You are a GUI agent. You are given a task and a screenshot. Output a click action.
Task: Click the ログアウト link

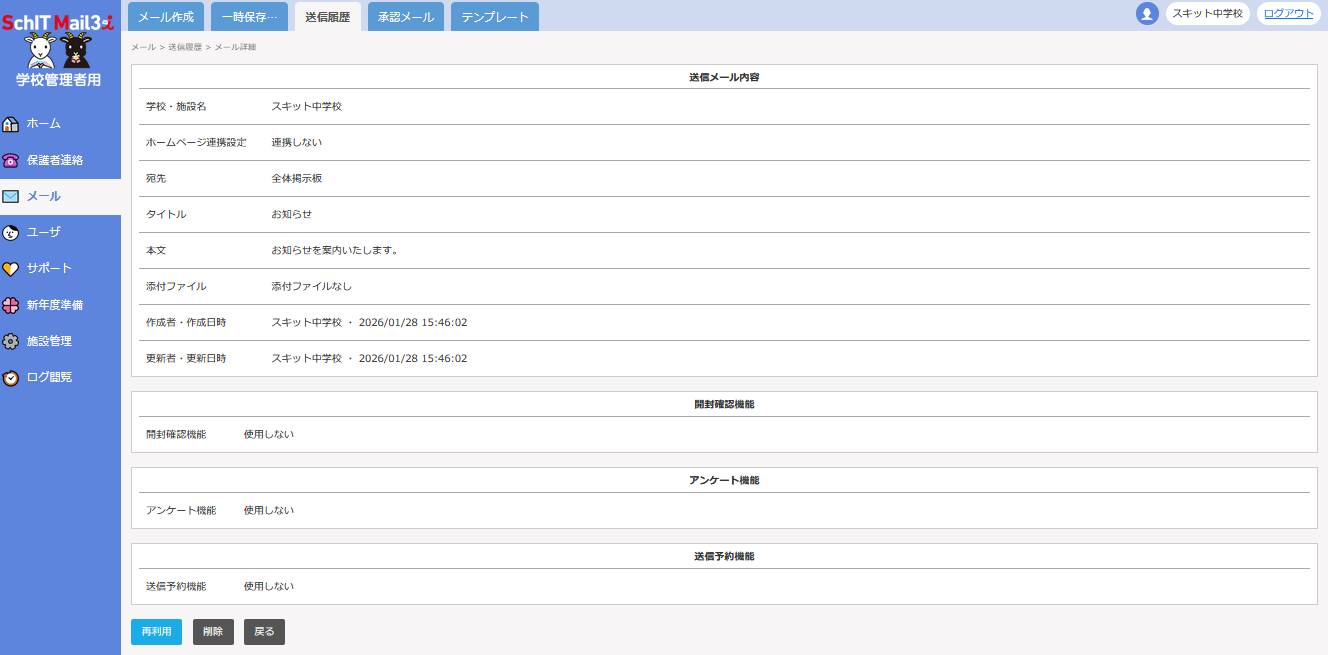pos(1289,14)
